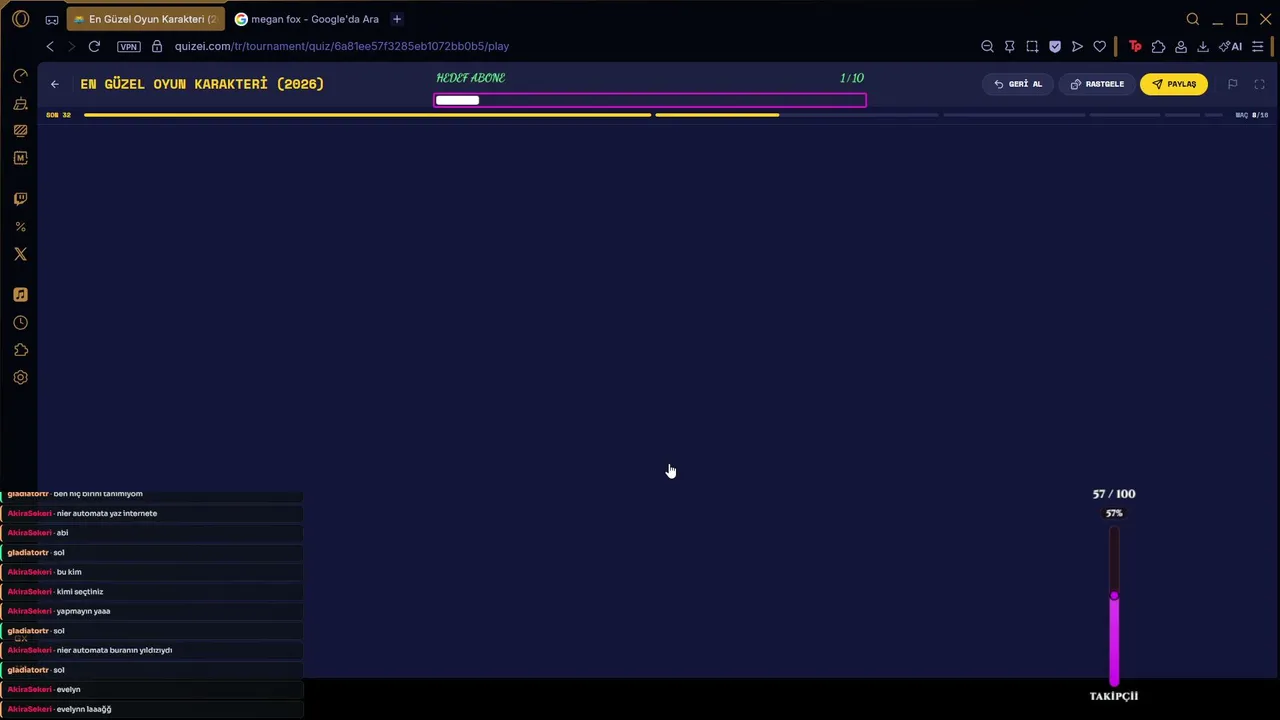
Task: Open X (Twitter) in the sidebar
Action: pos(20,254)
